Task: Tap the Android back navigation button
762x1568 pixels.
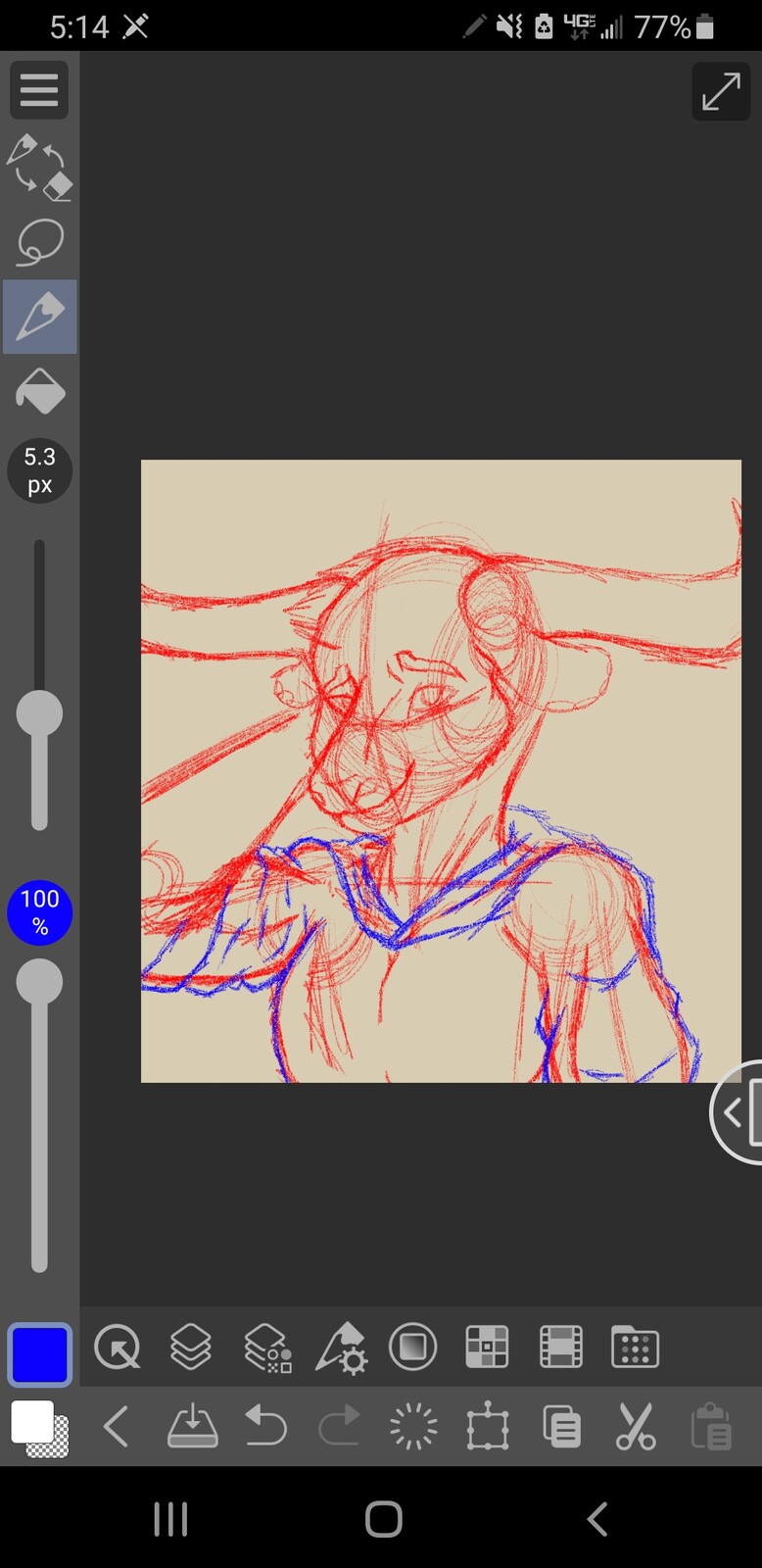Action: (x=596, y=1519)
